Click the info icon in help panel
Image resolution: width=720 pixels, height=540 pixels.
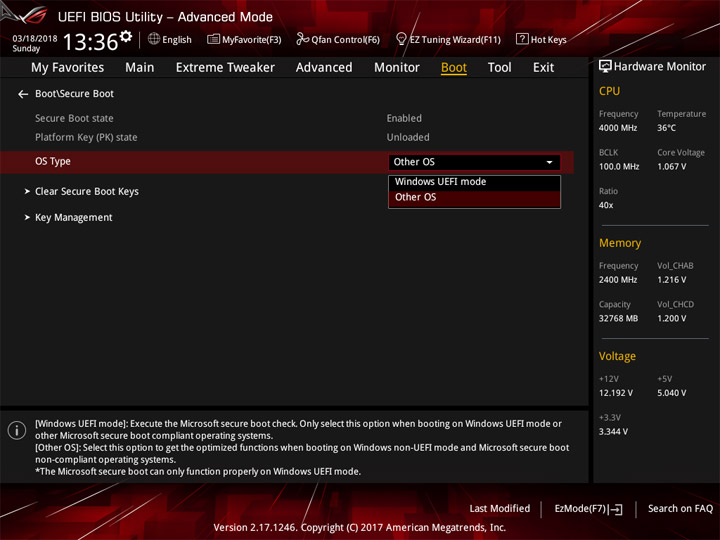(17, 430)
